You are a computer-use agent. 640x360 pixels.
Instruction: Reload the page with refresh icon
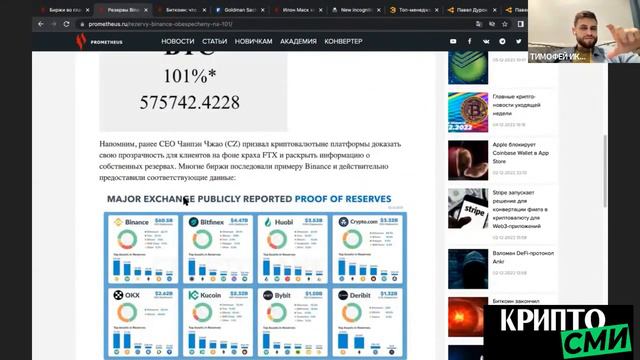click(67, 24)
